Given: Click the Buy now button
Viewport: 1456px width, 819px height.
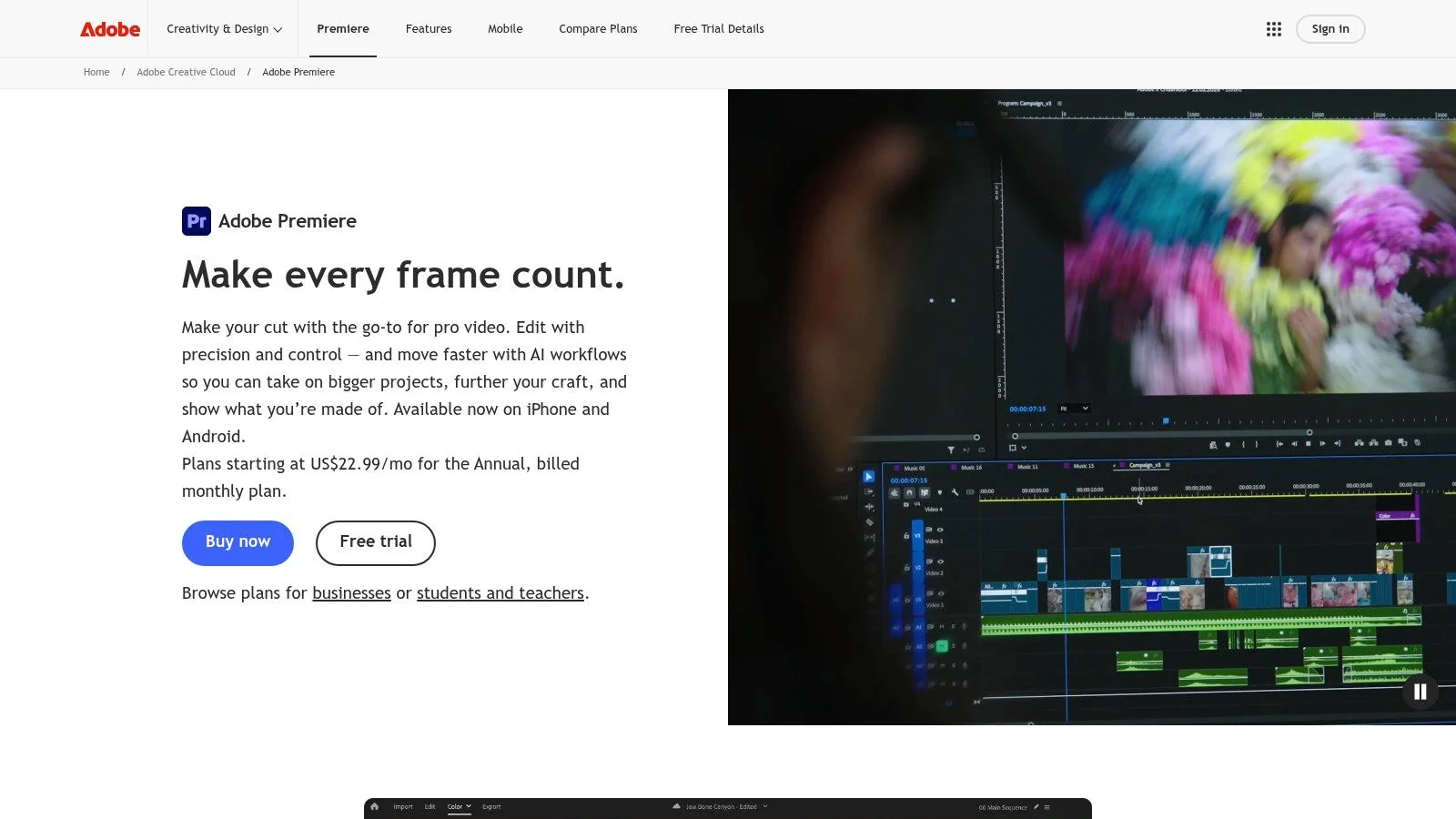Looking at the screenshot, I should tap(238, 542).
